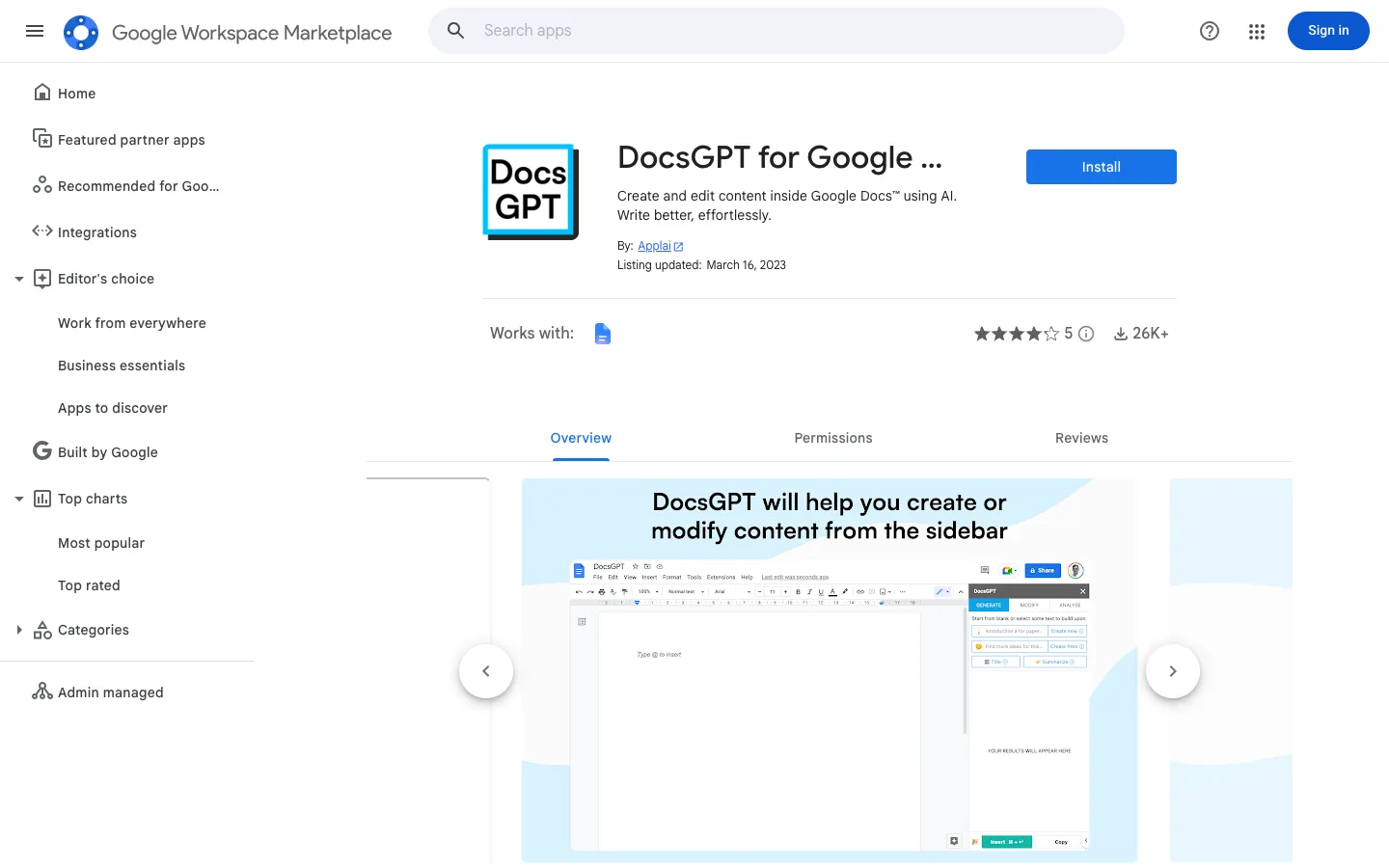This screenshot has height=868, width=1389.
Task: Open the Help question mark icon
Action: coord(1210,31)
